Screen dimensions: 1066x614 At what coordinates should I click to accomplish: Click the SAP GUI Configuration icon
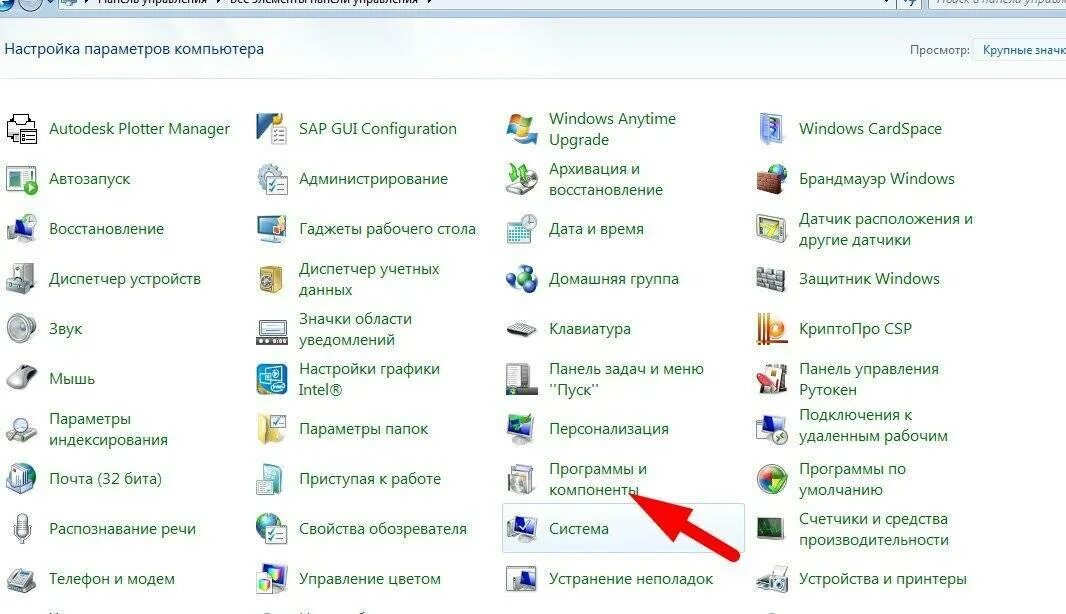click(272, 129)
